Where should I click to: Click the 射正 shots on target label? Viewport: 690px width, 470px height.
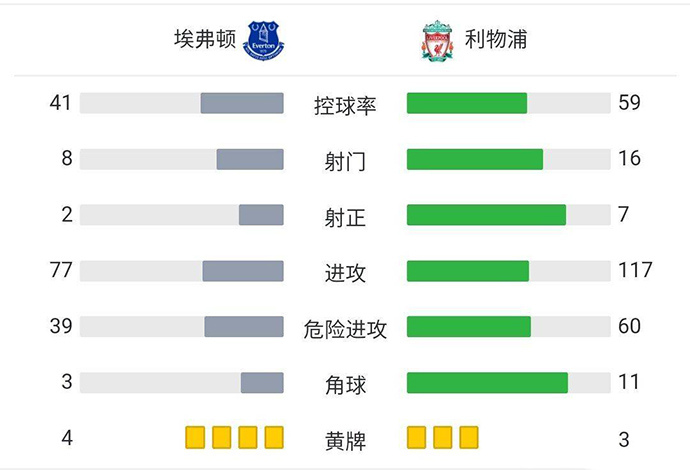coord(345,216)
